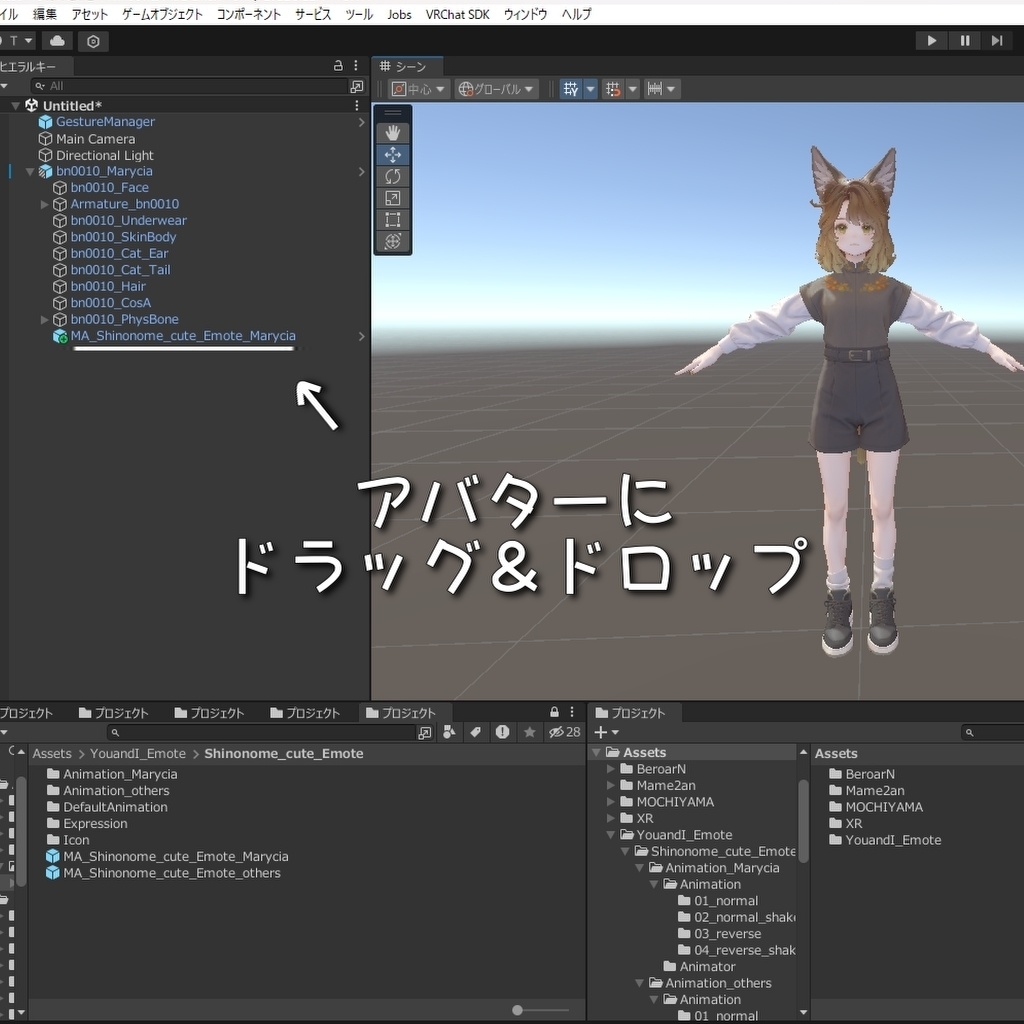This screenshot has height=1024, width=1024.
Task: Select the Move tool in scene
Action: coord(392,155)
